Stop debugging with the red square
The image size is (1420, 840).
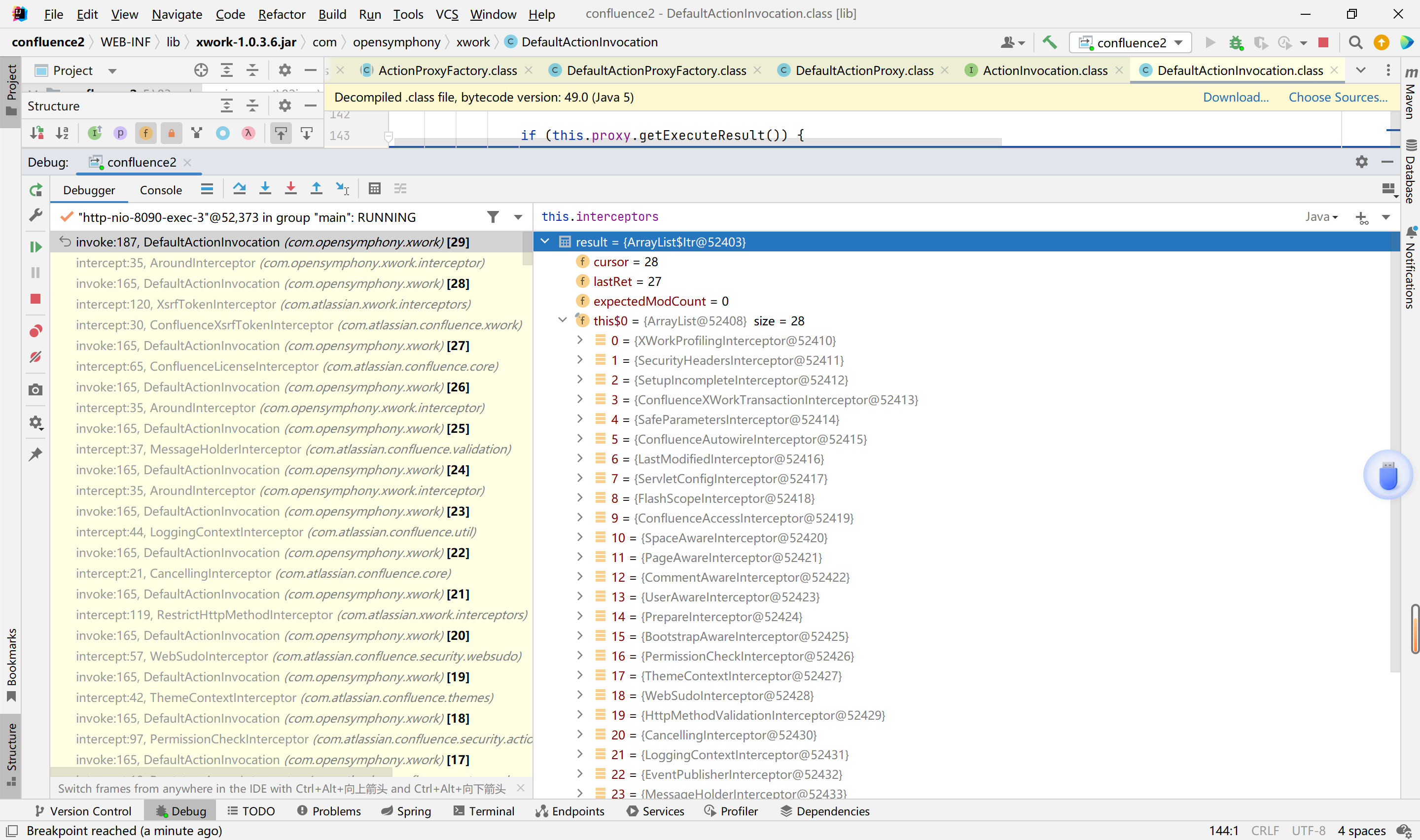35,299
